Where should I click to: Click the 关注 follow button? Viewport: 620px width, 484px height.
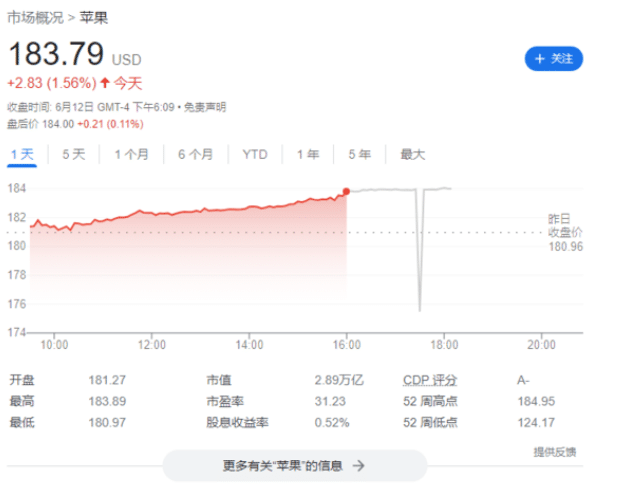pos(554,59)
